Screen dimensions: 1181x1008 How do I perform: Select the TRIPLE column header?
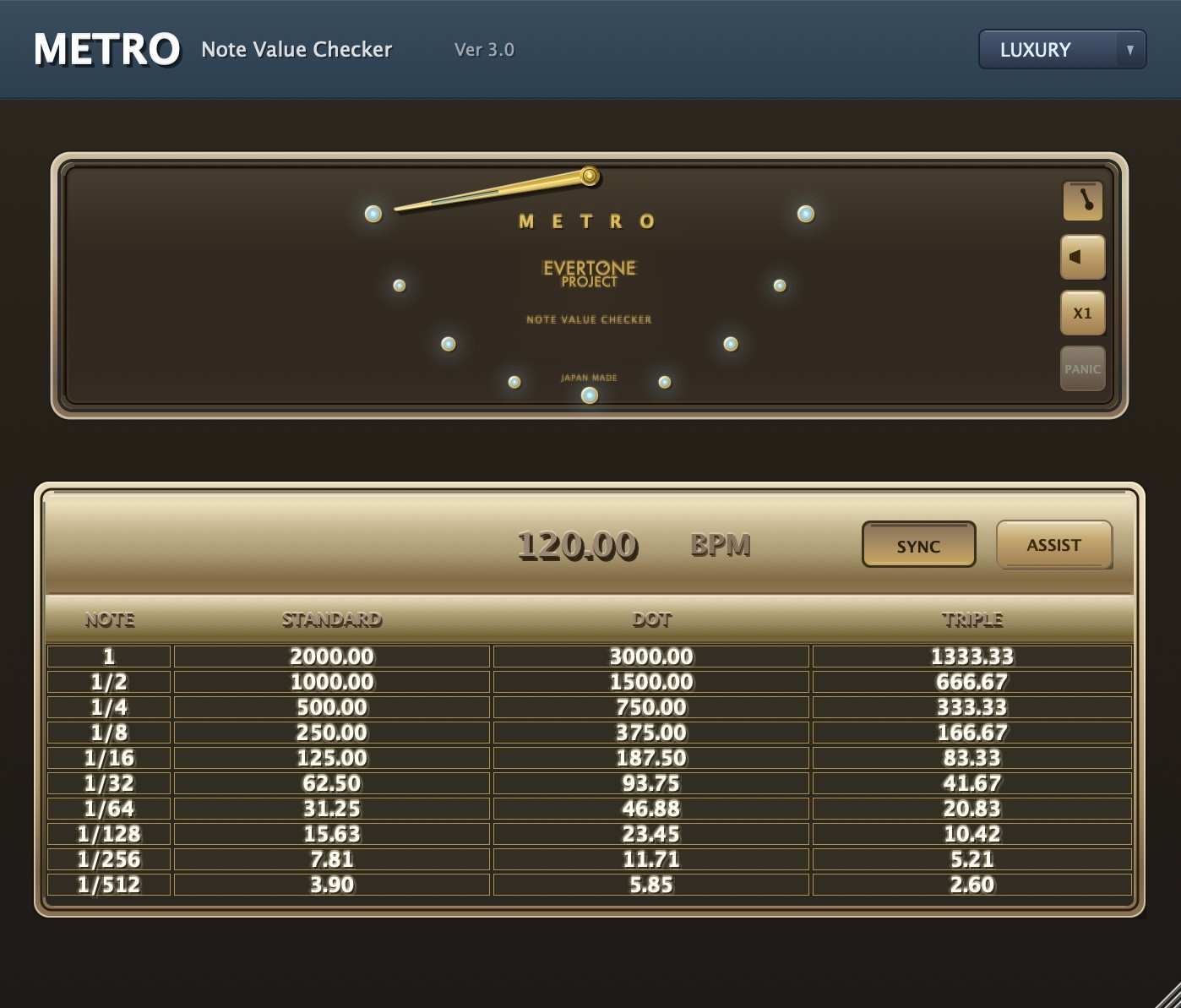pyautogui.click(x=972, y=619)
